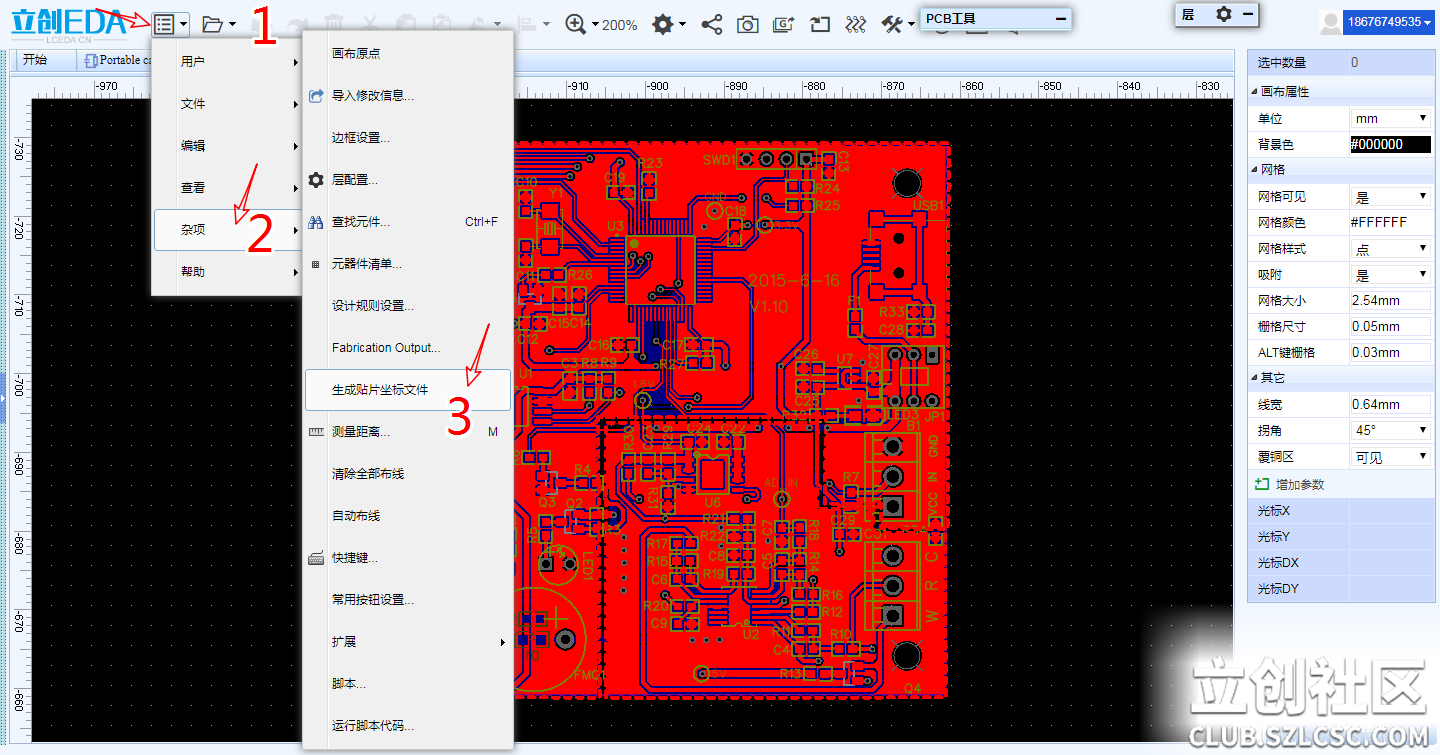Click the zoom magnifier icon
1440x755 pixels.
[x=575, y=24]
